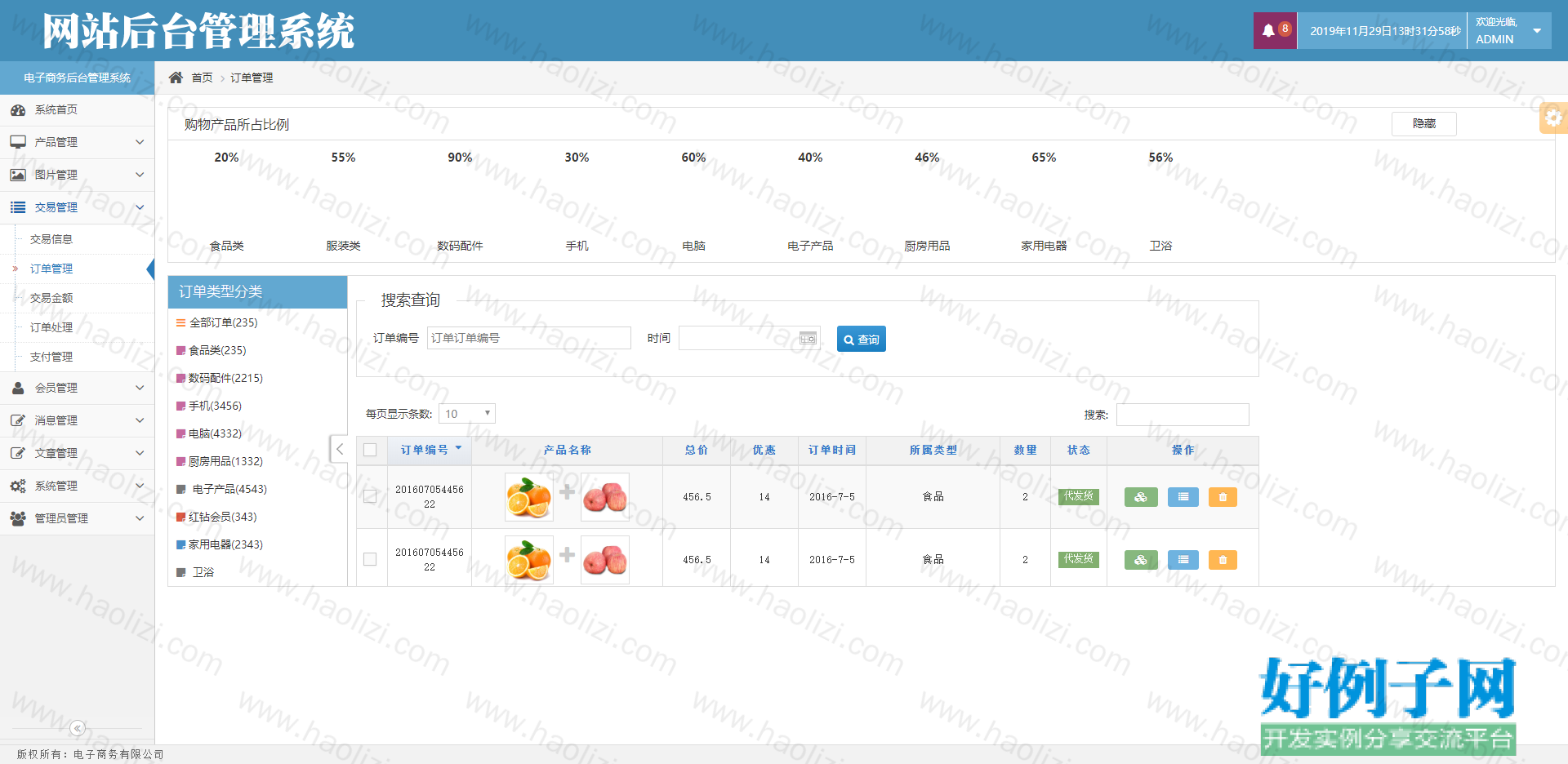Click pink color square beside 食品类(235)

pos(181,351)
